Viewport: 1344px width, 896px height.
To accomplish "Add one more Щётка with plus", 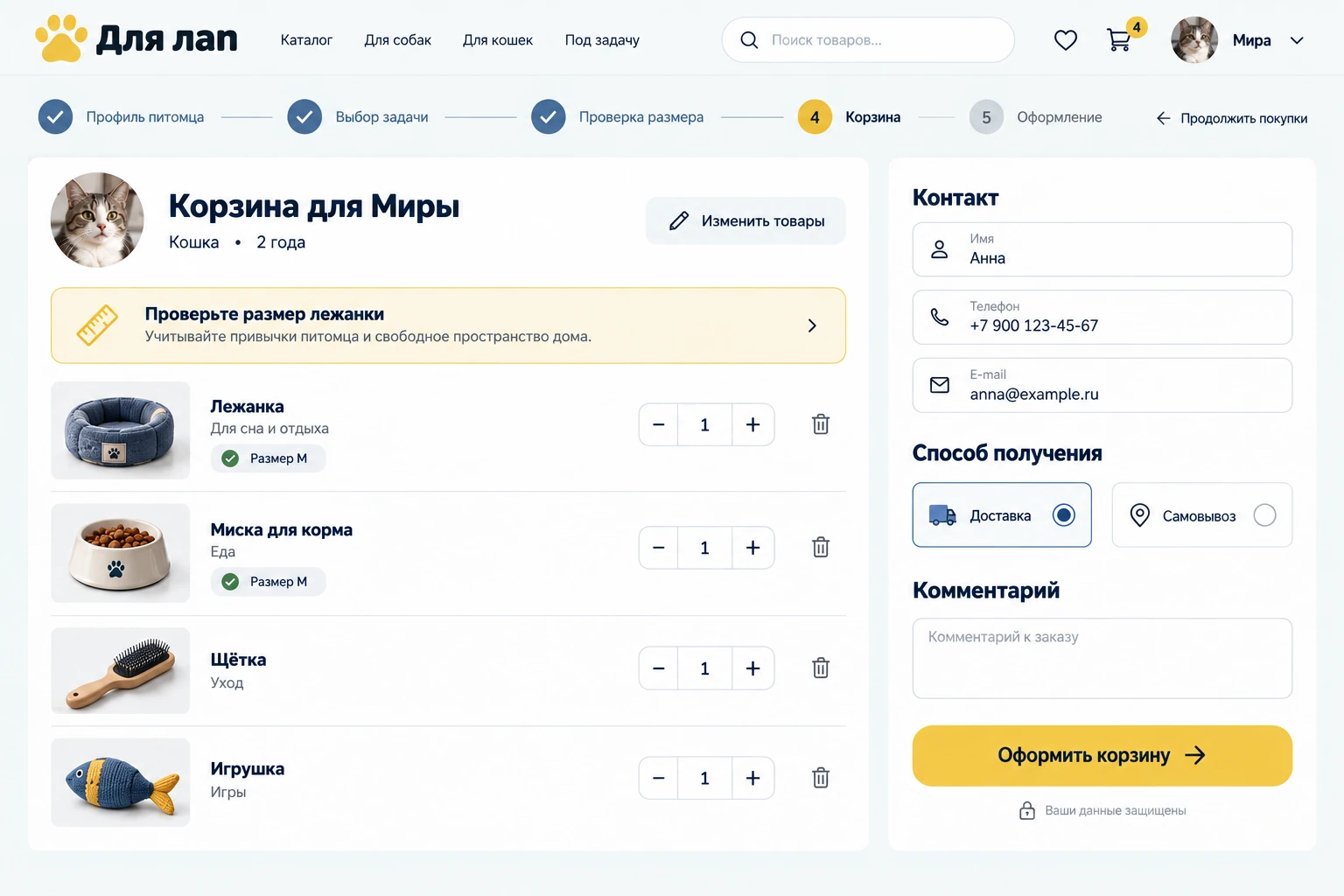I will click(x=752, y=668).
